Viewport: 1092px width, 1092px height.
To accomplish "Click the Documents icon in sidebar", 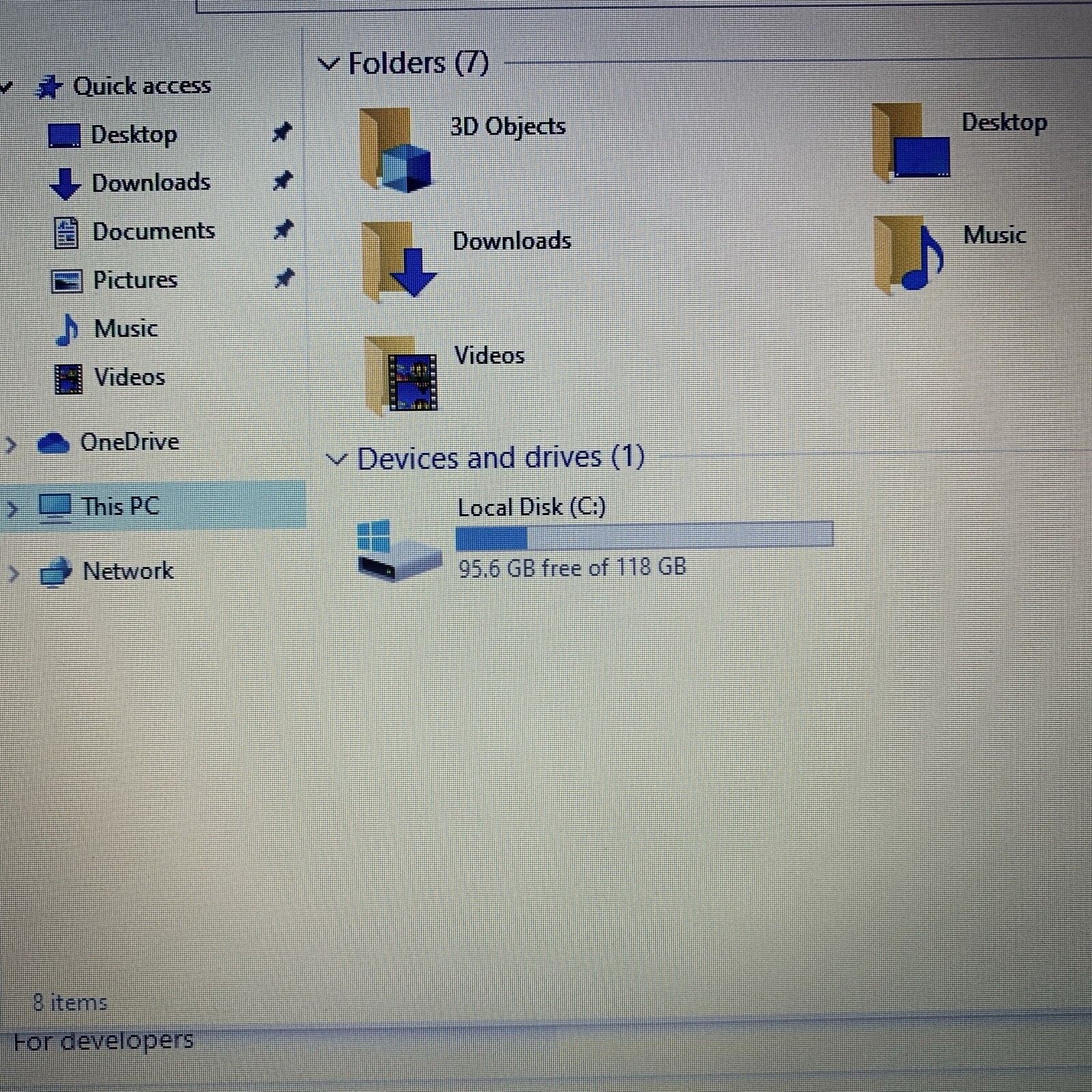I will click(x=66, y=232).
